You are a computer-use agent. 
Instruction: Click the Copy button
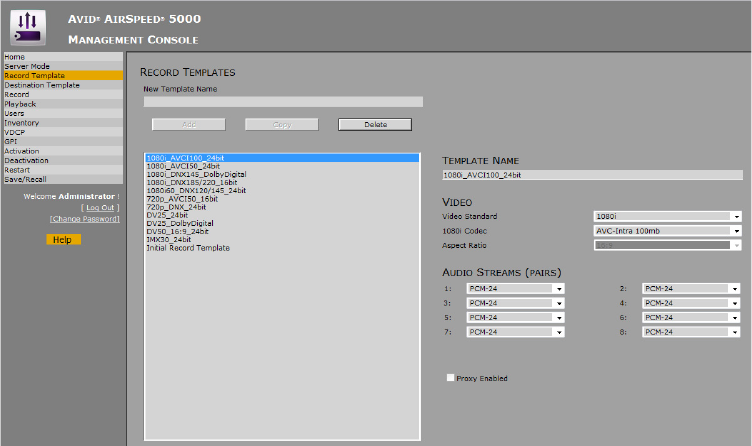tap(282, 125)
